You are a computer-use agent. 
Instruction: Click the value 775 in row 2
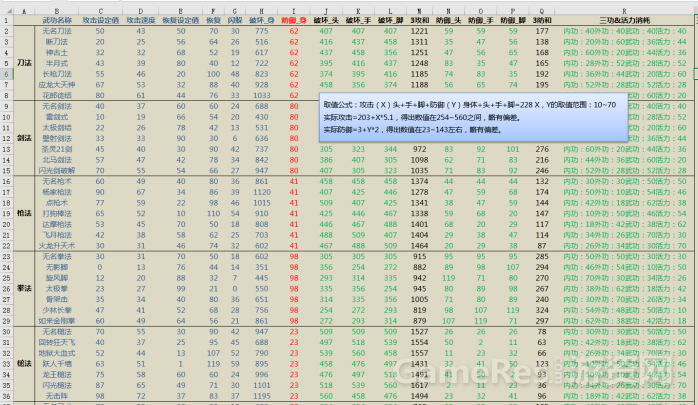(x=261, y=31)
